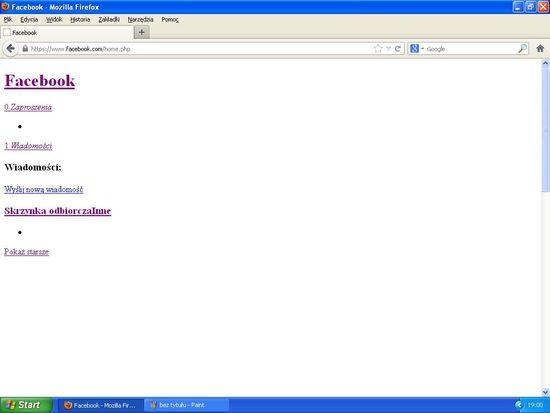
Task: Open the Narzędzia menu
Action: coord(140,20)
